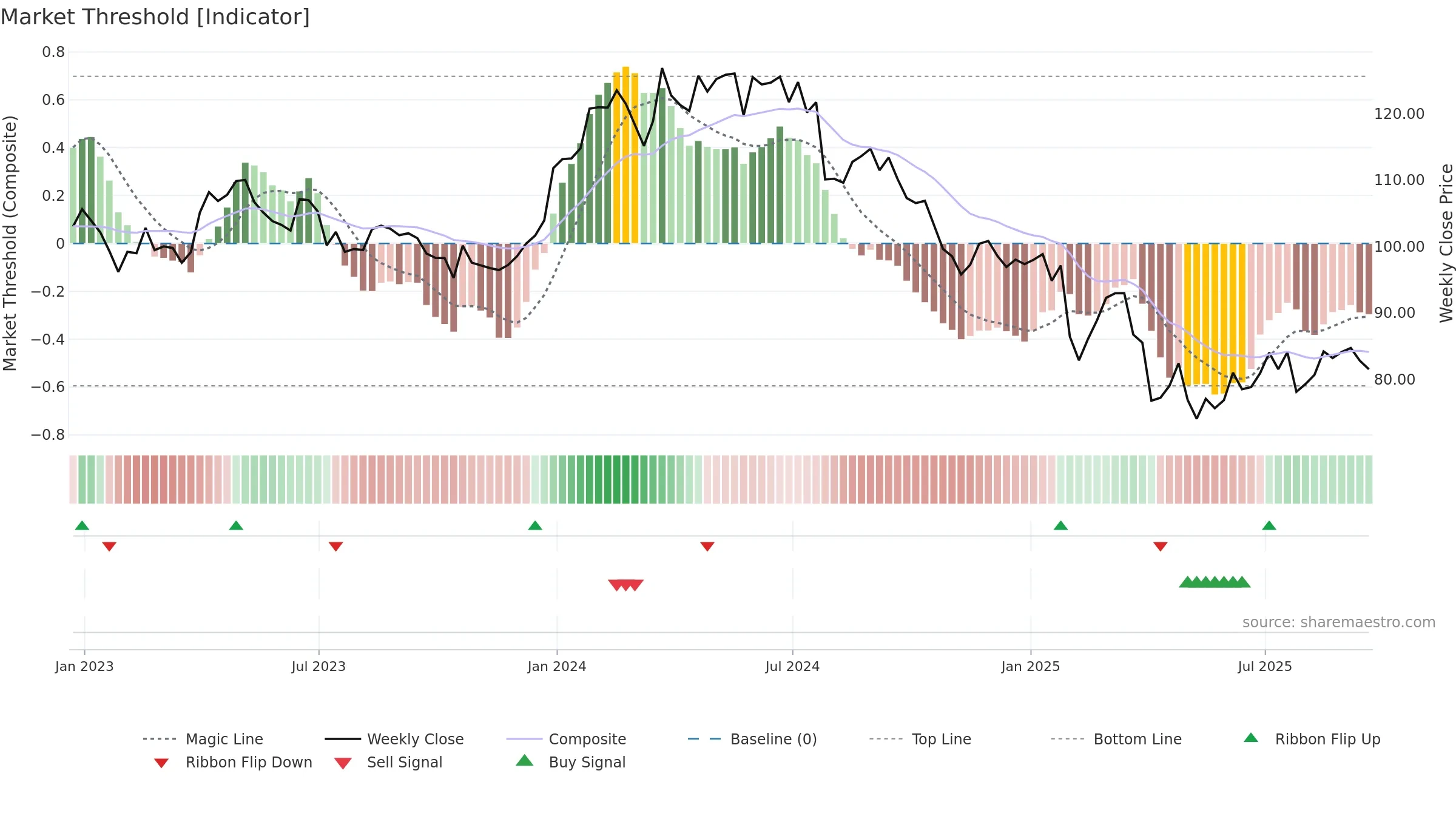1456x819 pixels.
Task: Click the Composite legend entry
Action: (566, 739)
